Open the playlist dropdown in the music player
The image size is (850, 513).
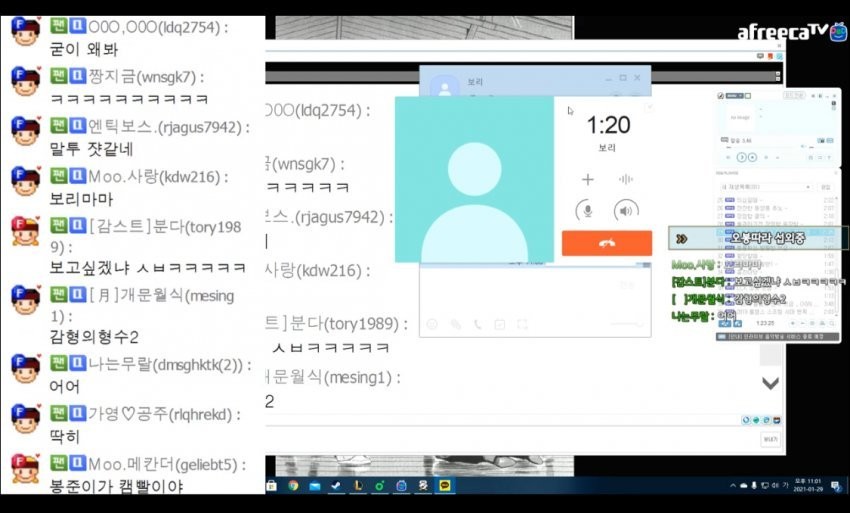765,187
